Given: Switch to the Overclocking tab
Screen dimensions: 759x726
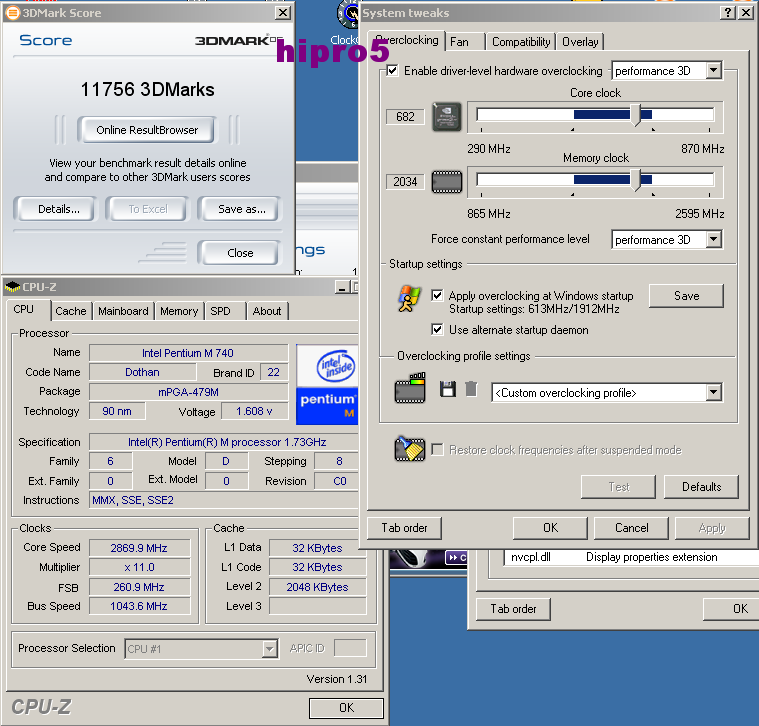Looking at the screenshot, I should 407,40.
